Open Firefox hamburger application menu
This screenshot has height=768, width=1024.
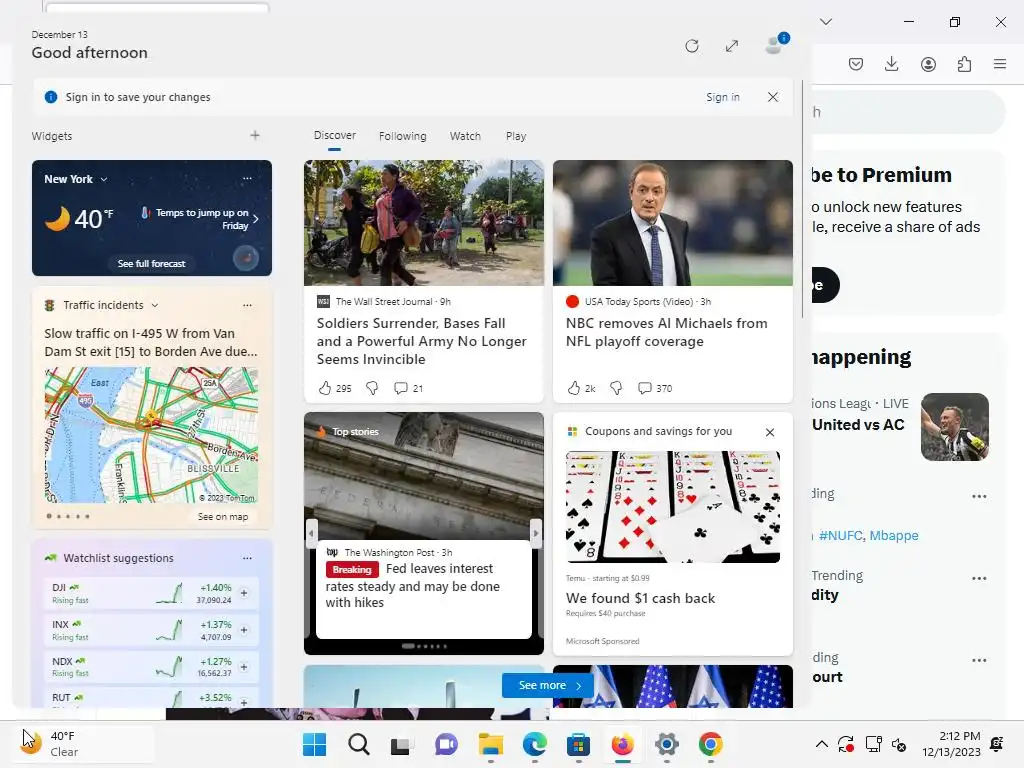(x=1000, y=64)
